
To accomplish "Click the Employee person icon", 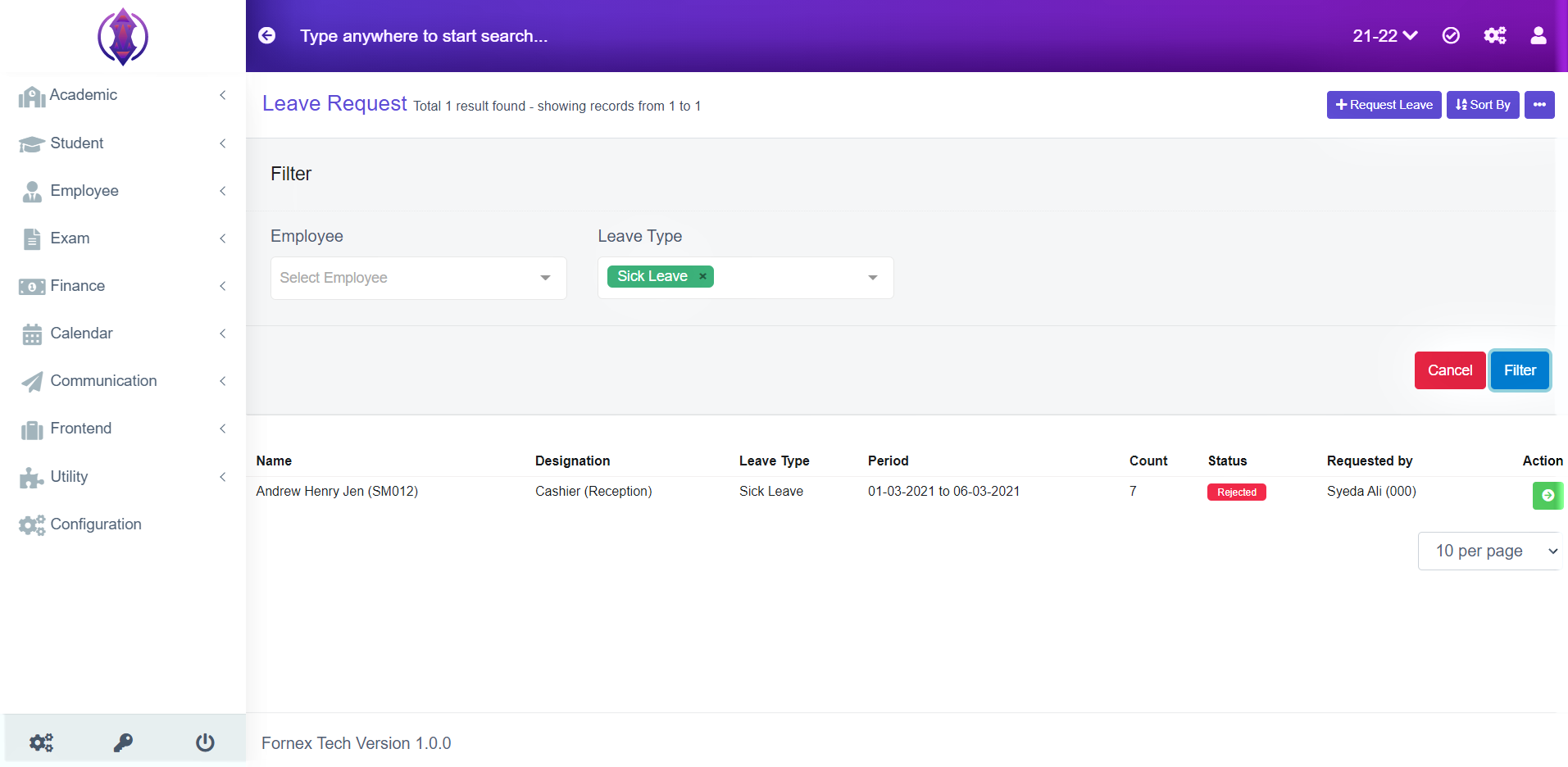I will tap(32, 192).
